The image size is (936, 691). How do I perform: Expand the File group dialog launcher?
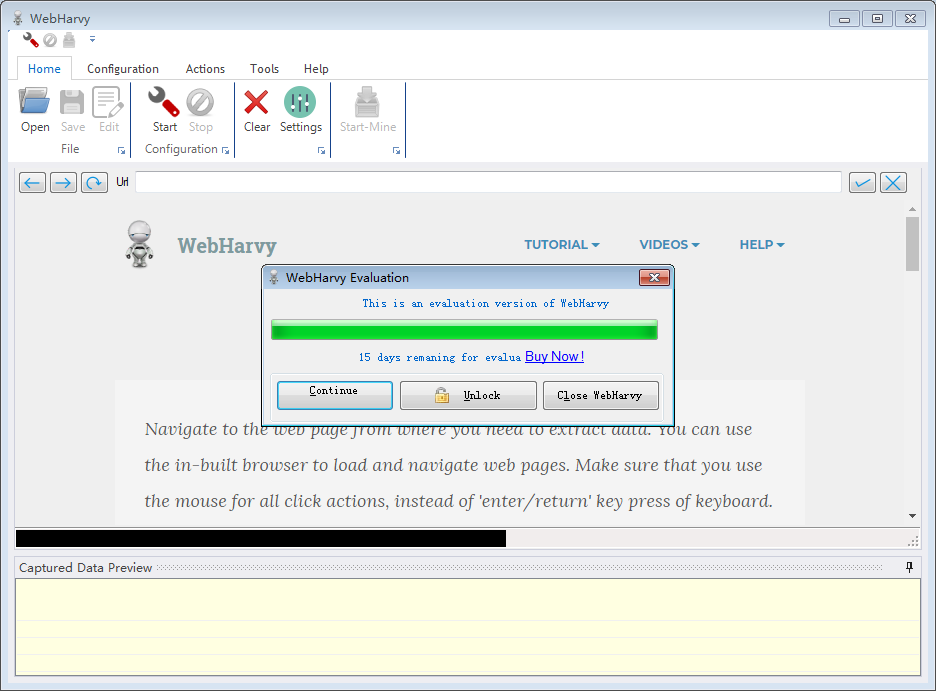pyautogui.click(x=121, y=151)
